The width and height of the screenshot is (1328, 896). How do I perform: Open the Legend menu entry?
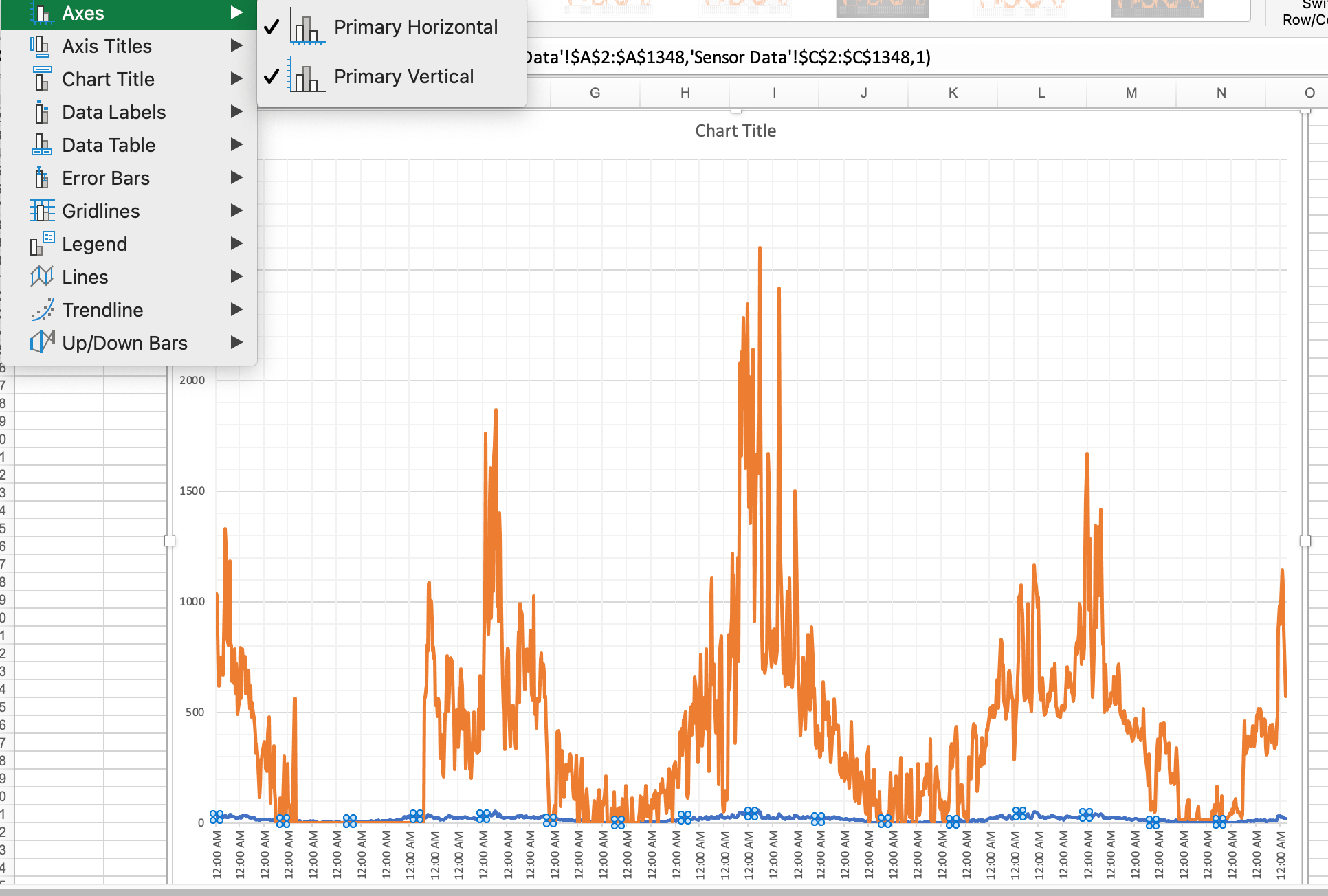94,244
